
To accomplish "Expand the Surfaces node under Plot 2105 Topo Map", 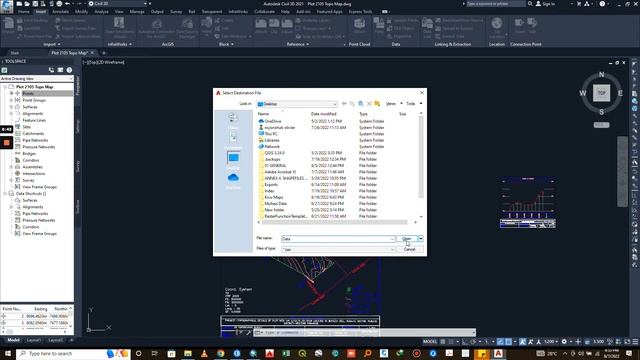I will (11, 107).
